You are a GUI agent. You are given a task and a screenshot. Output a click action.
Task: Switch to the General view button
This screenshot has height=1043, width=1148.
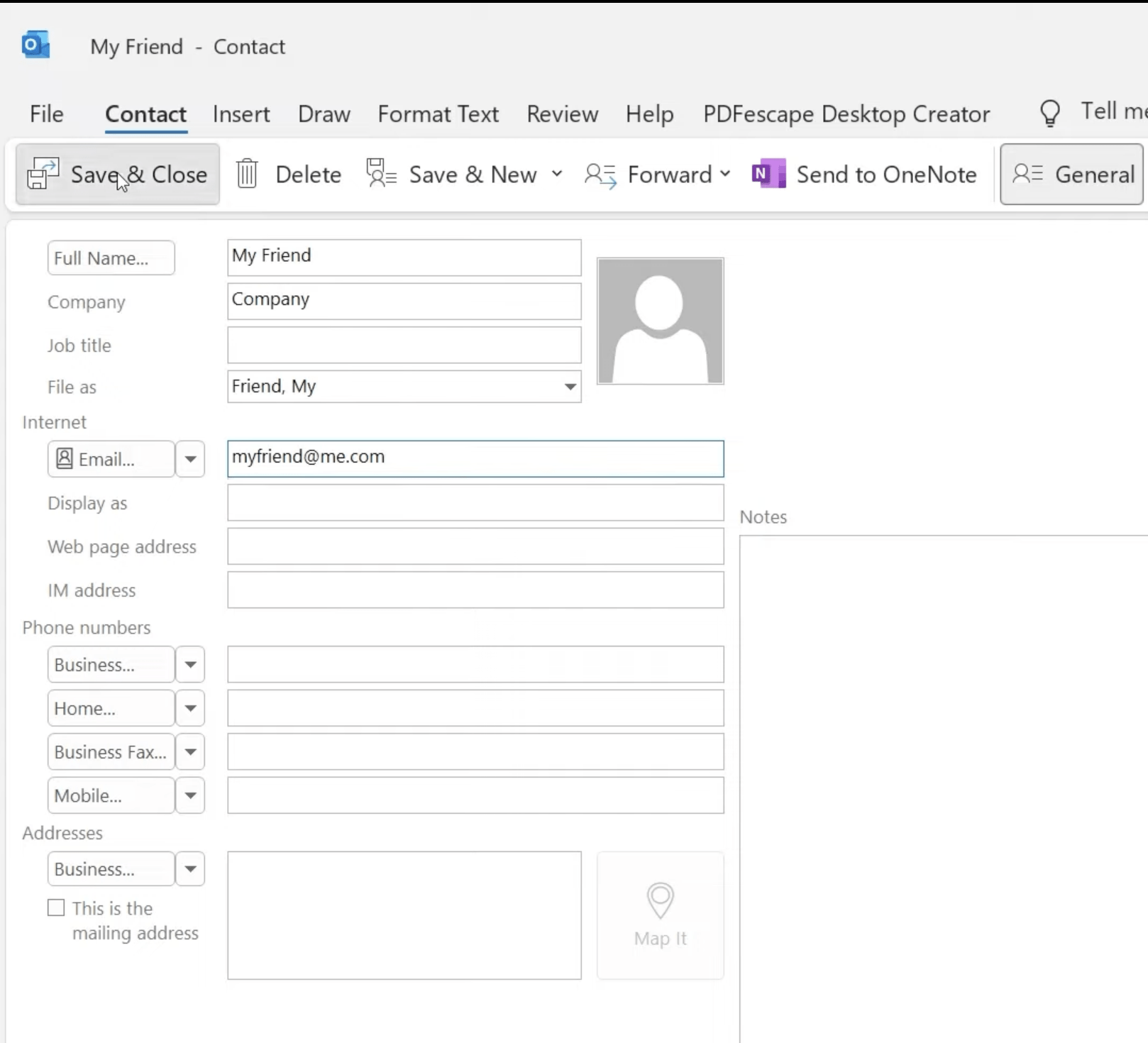[1071, 175]
